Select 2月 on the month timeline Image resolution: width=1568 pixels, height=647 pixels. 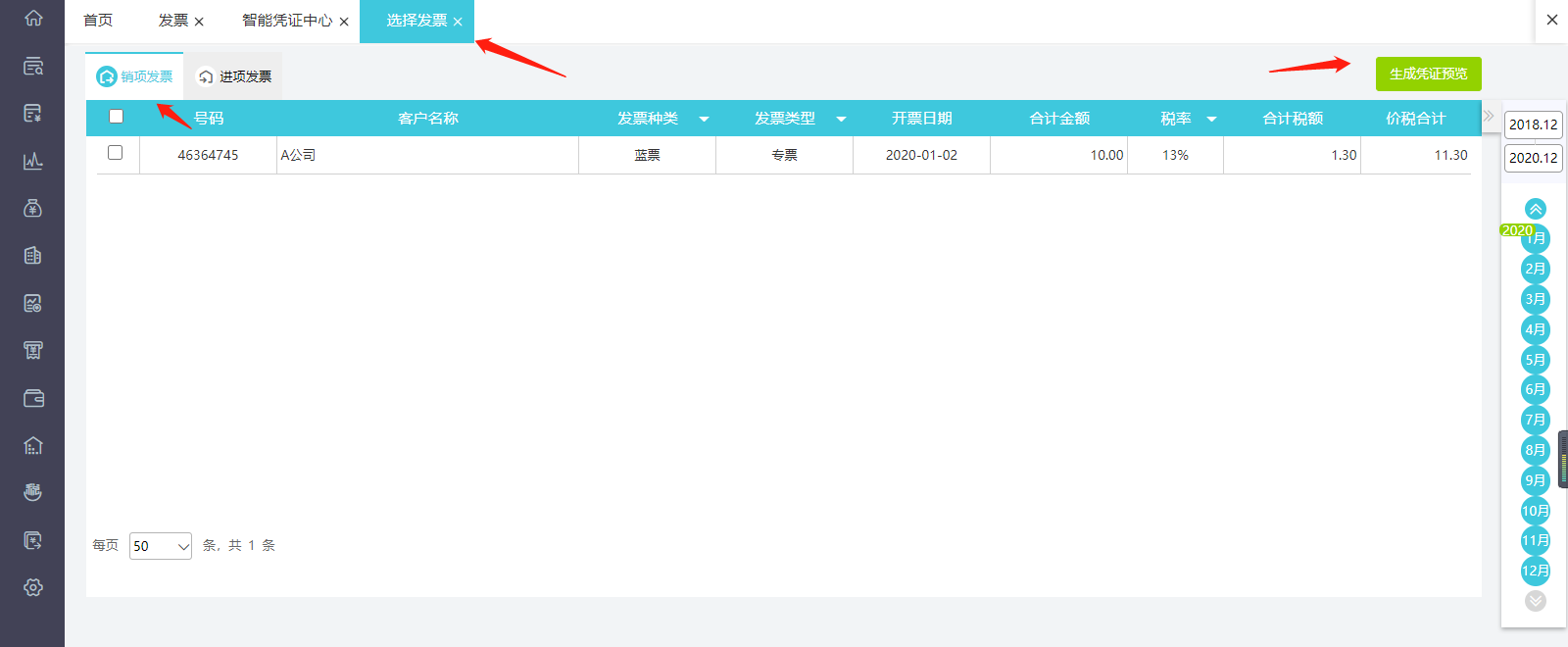tap(1536, 269)
